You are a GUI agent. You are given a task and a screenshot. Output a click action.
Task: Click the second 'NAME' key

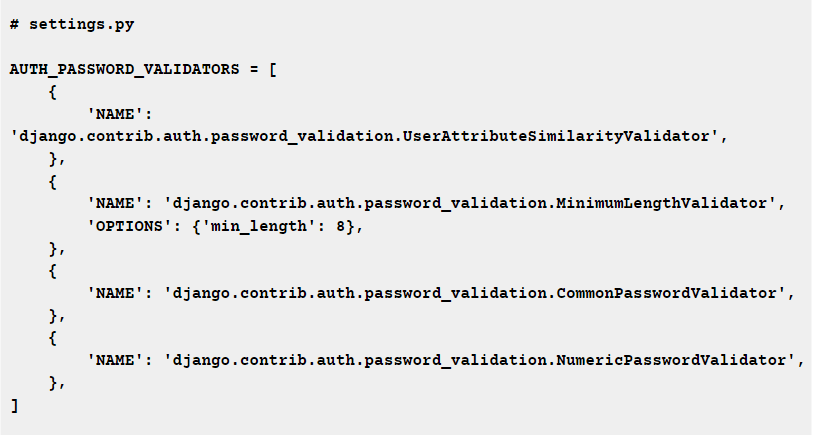coord(115,203)
